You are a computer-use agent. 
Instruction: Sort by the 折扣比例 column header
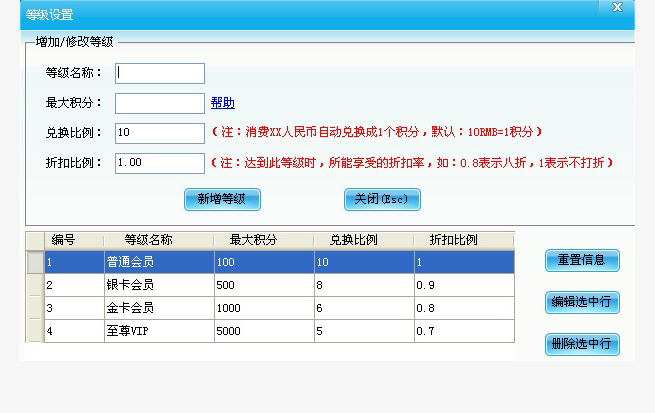(453, 240)
